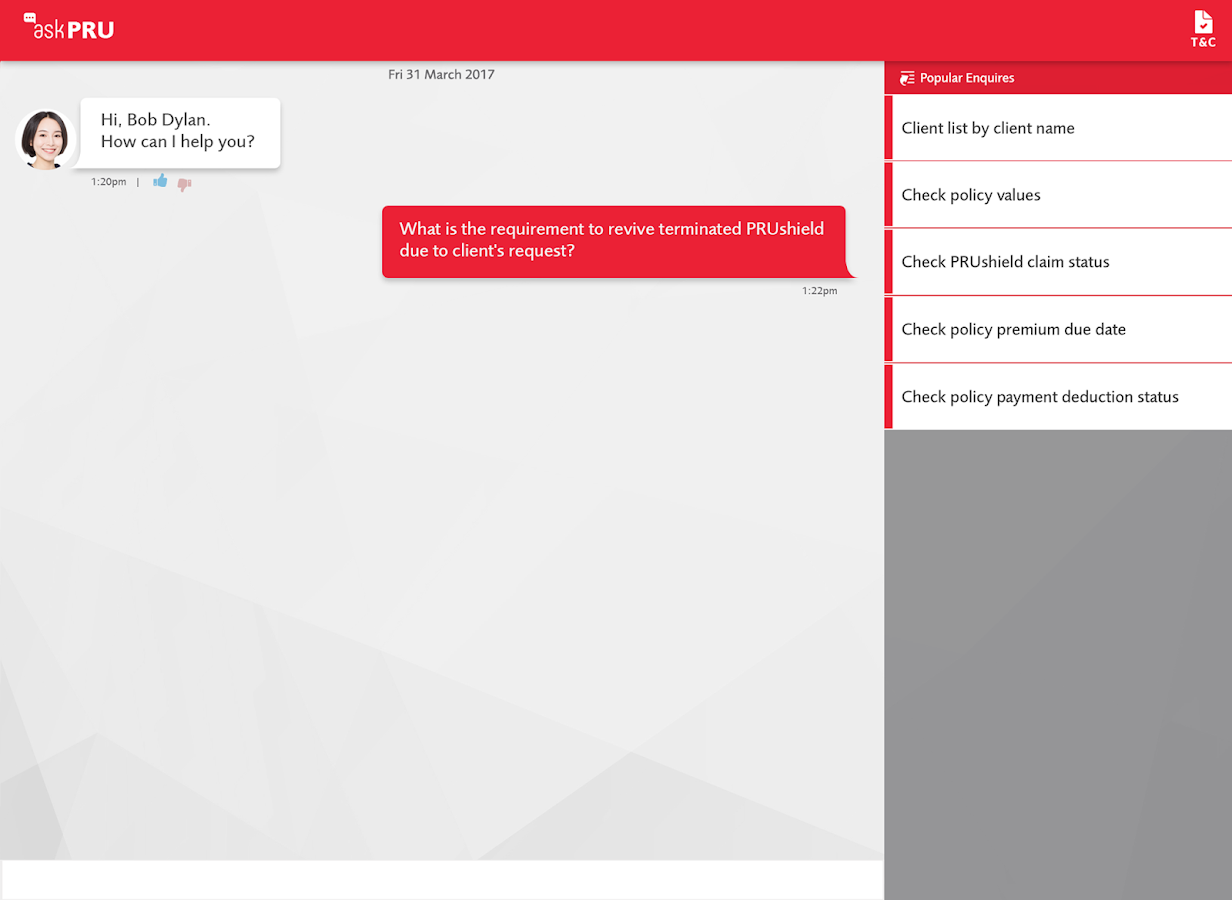
Task: Select Client list by client name
Action: 1058,128
